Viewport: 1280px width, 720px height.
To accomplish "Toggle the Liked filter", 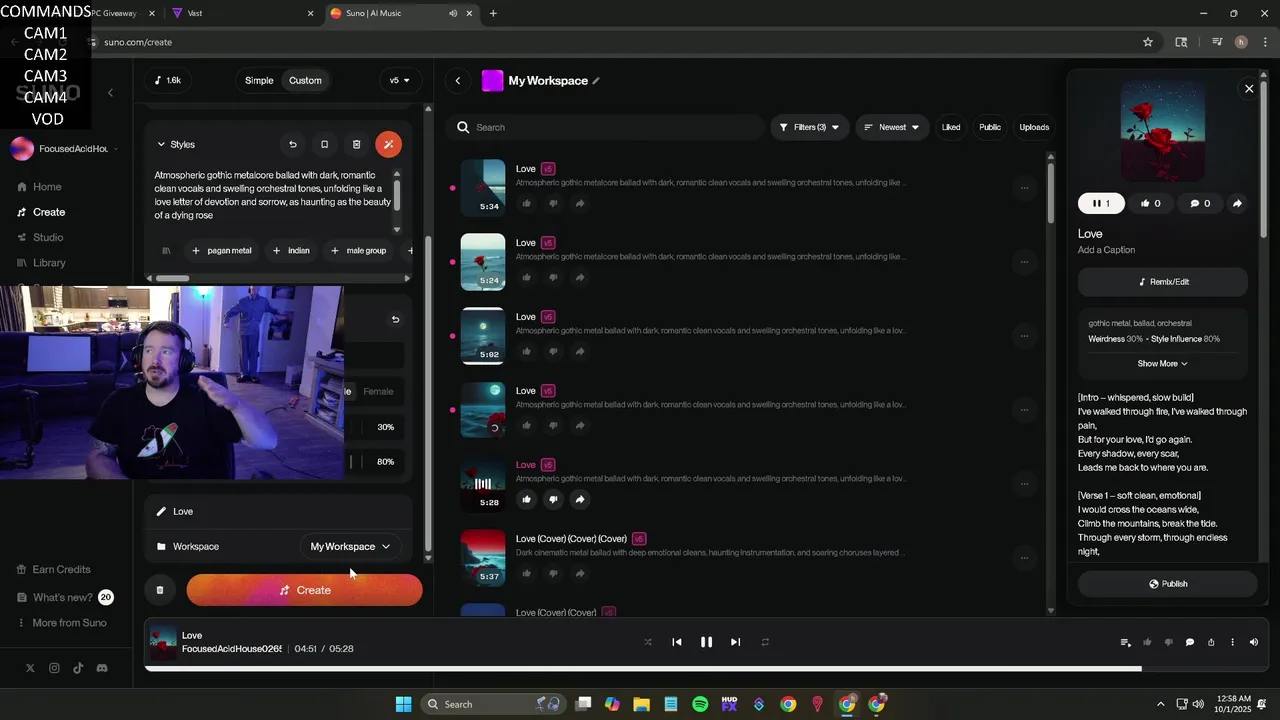I will pyautogui.click(x=951, y=127).
